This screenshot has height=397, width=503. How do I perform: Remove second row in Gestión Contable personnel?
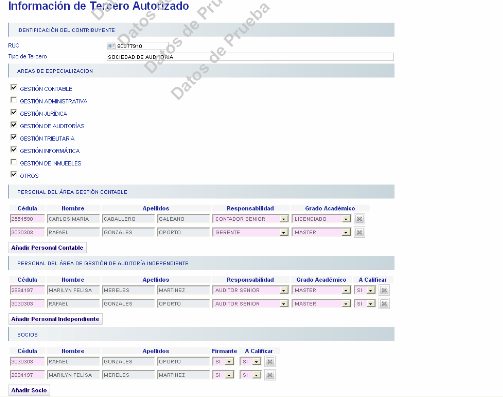click(359, 232)
